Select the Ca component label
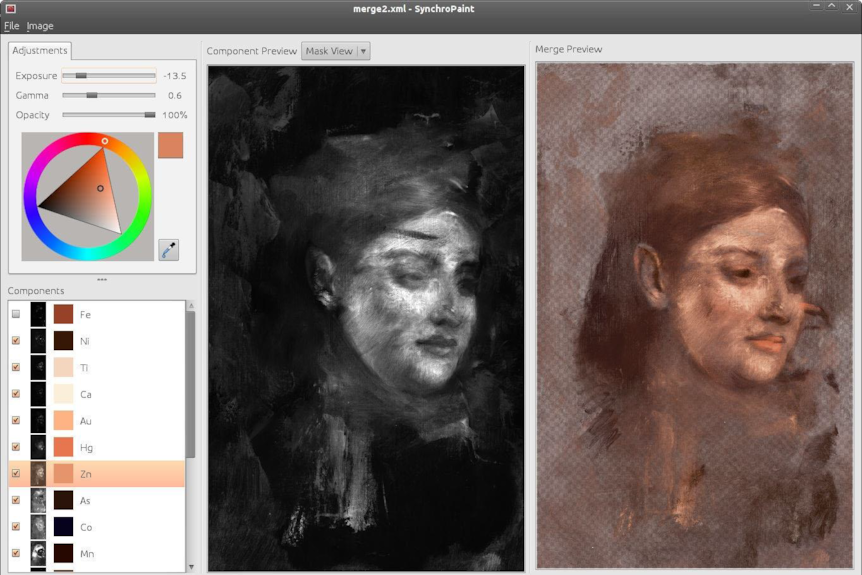 [x=86, y=394]
